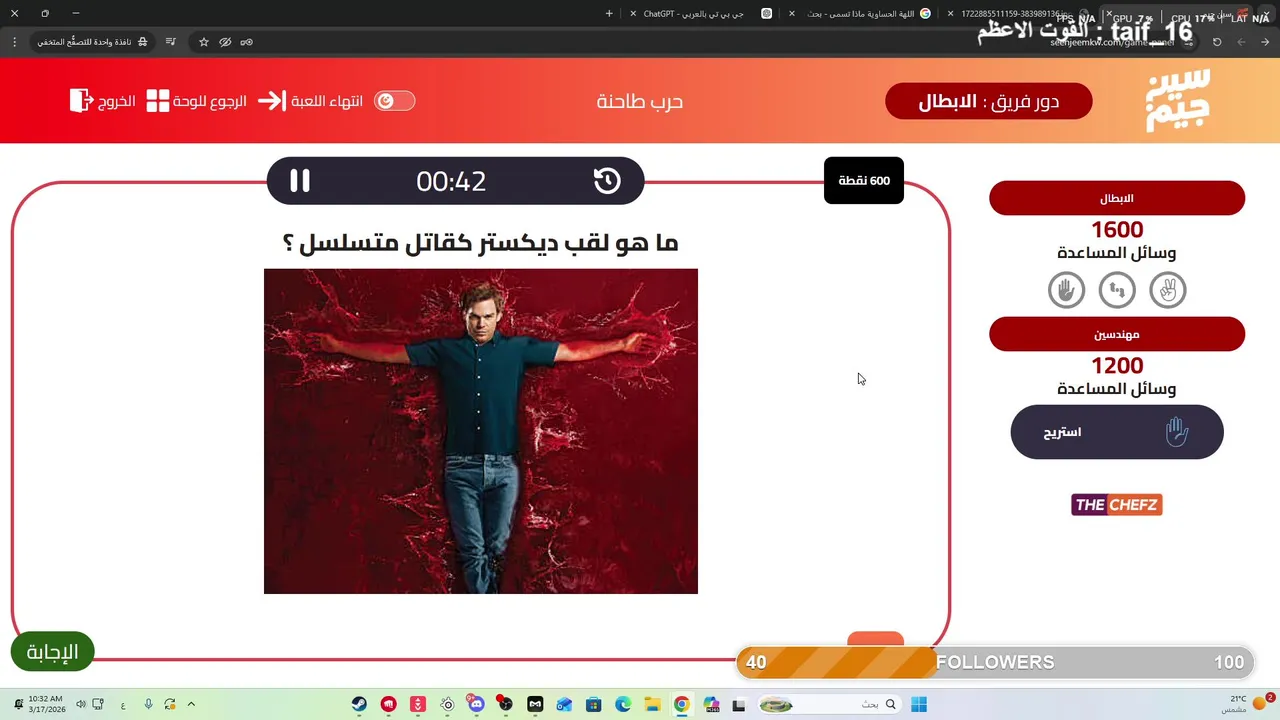1280x720 pixels.
Task: Click the مهندسين score 1200
Action: (1117, 366)
